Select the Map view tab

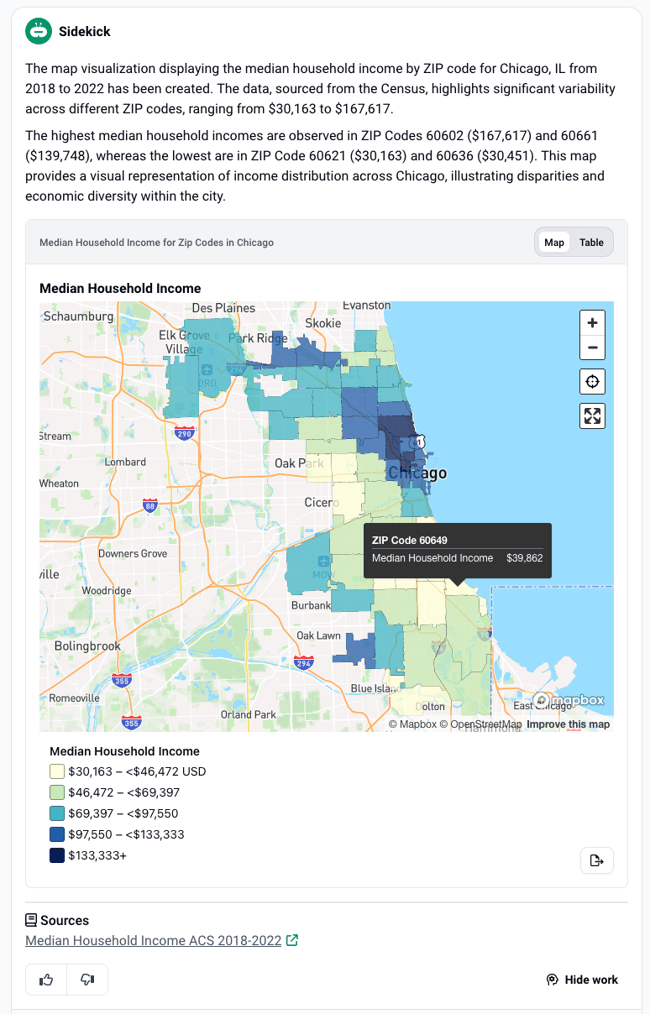click(x=554, y=242)
